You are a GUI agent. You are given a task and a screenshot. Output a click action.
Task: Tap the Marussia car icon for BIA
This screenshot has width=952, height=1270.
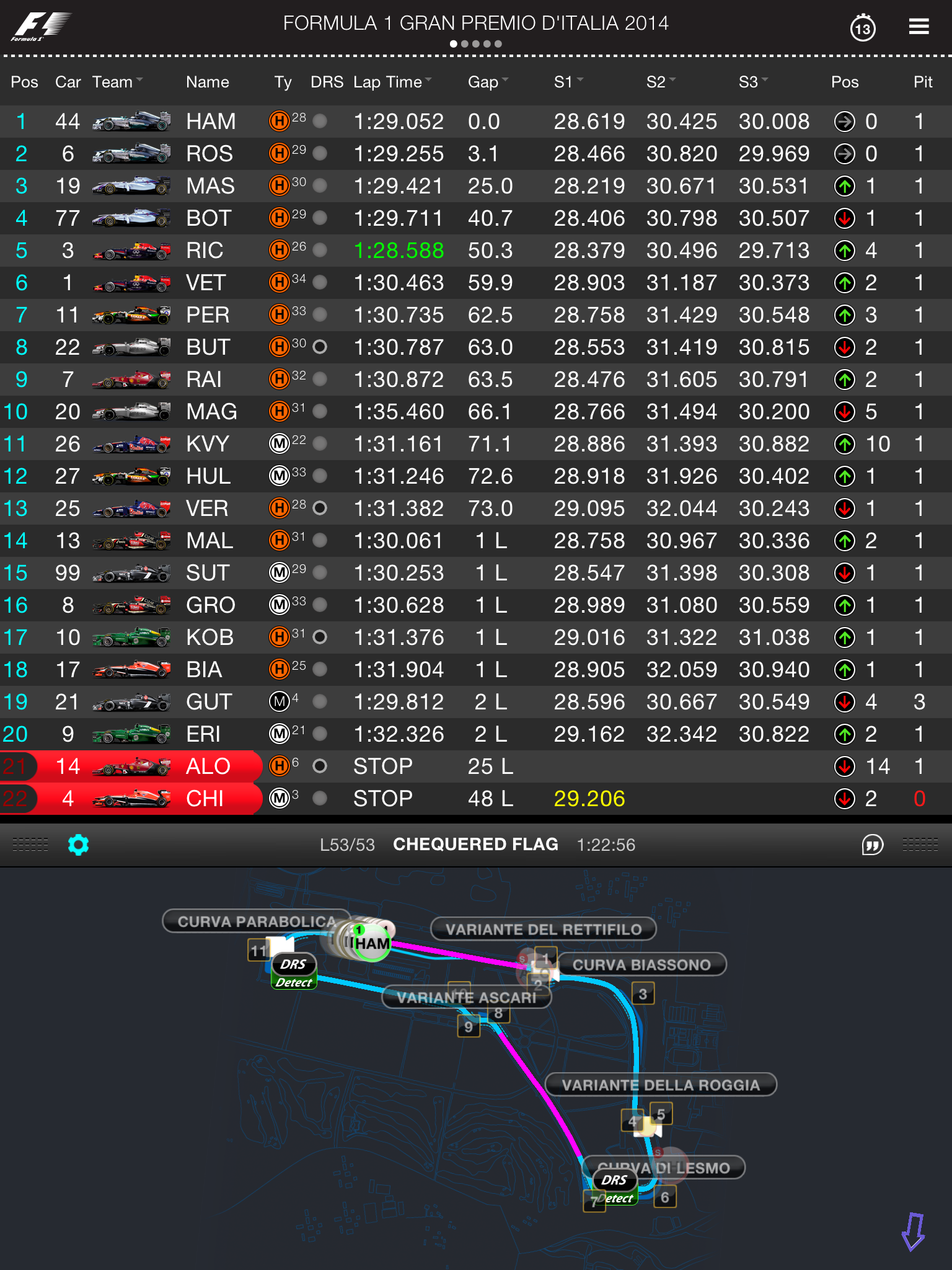[131, 669]
